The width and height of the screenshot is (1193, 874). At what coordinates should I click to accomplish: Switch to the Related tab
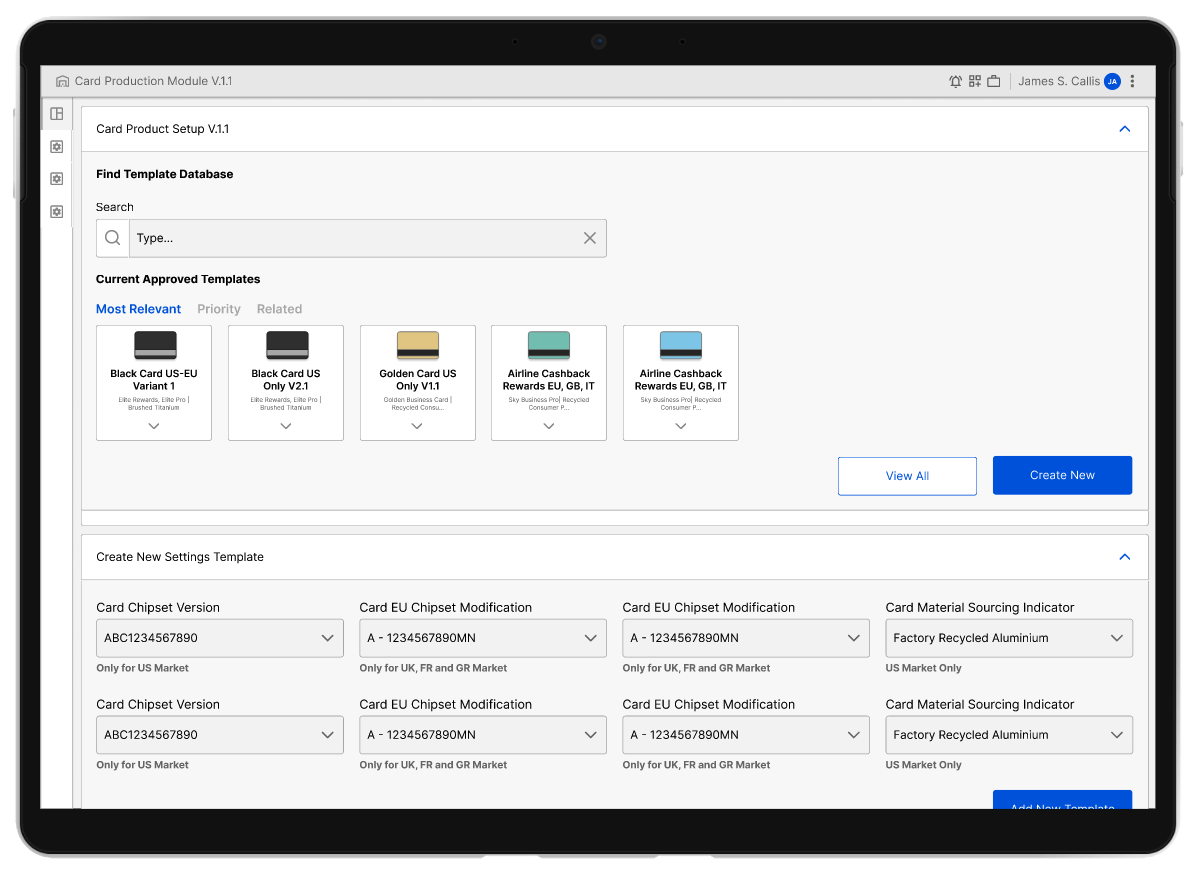coord(279,309)
